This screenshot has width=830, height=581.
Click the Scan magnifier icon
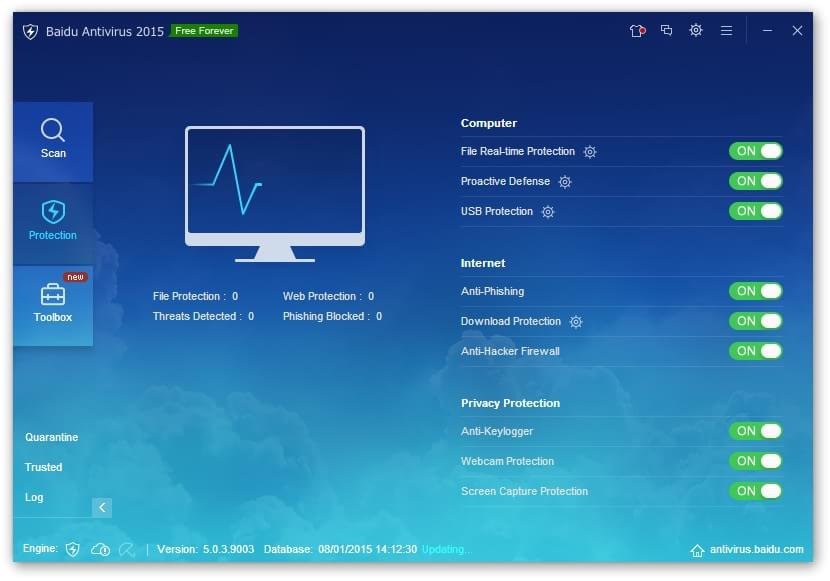point(53,130)
